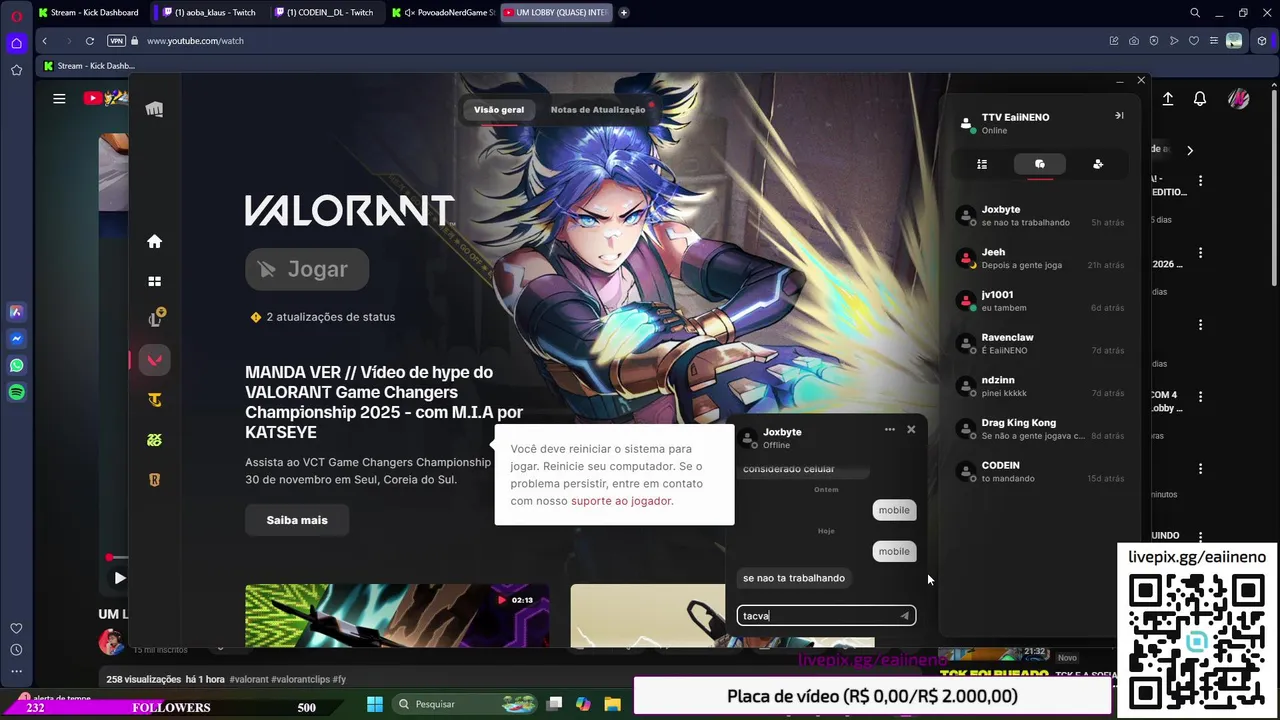
Task: Open WhatsApp in Opera sidebar
Action: click(16, 366)
